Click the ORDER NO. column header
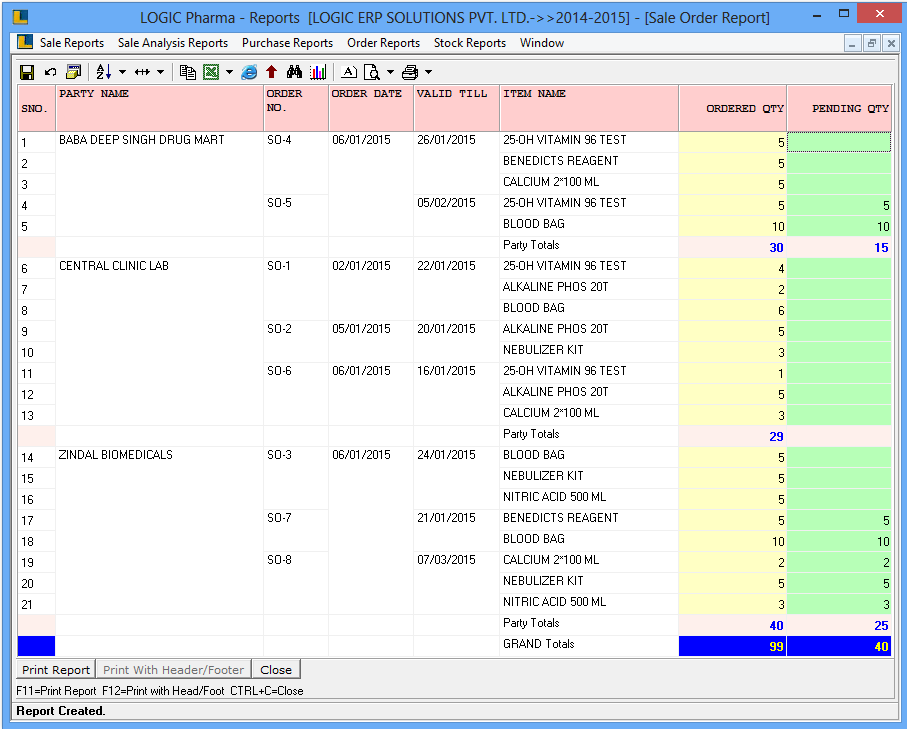This screenshot has height=729, width=907. 296,108
